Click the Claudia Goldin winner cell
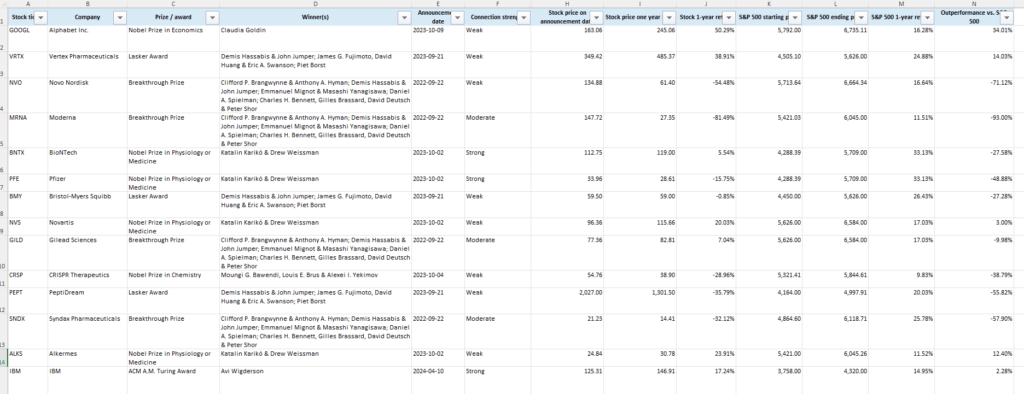 [x=315, y=39]
